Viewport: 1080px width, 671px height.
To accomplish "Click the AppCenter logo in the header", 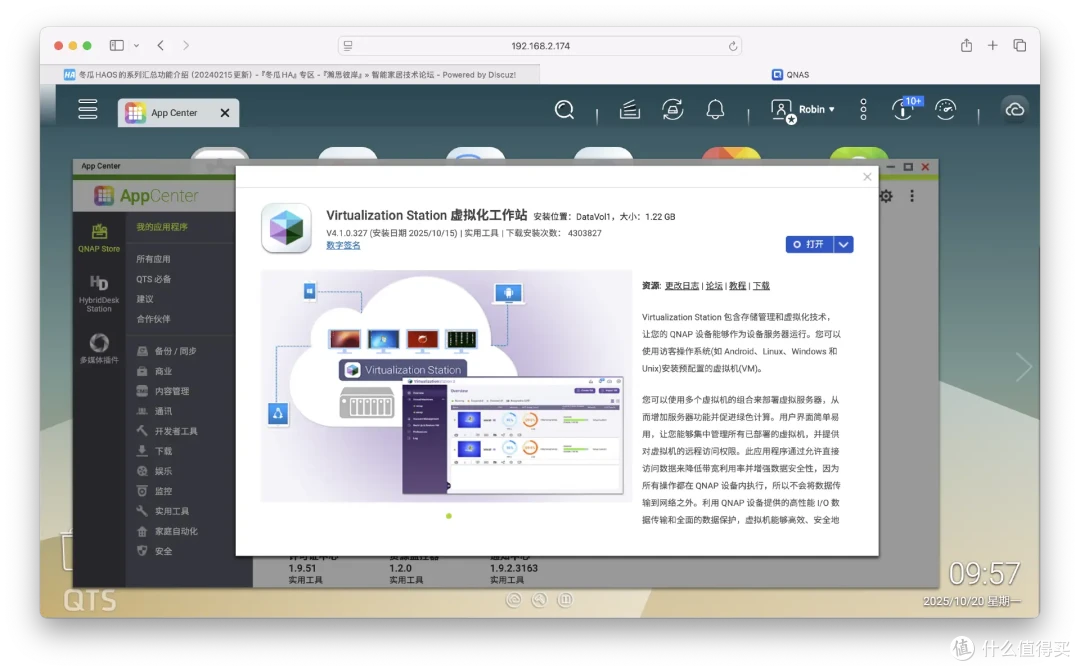I will (146, 196).
